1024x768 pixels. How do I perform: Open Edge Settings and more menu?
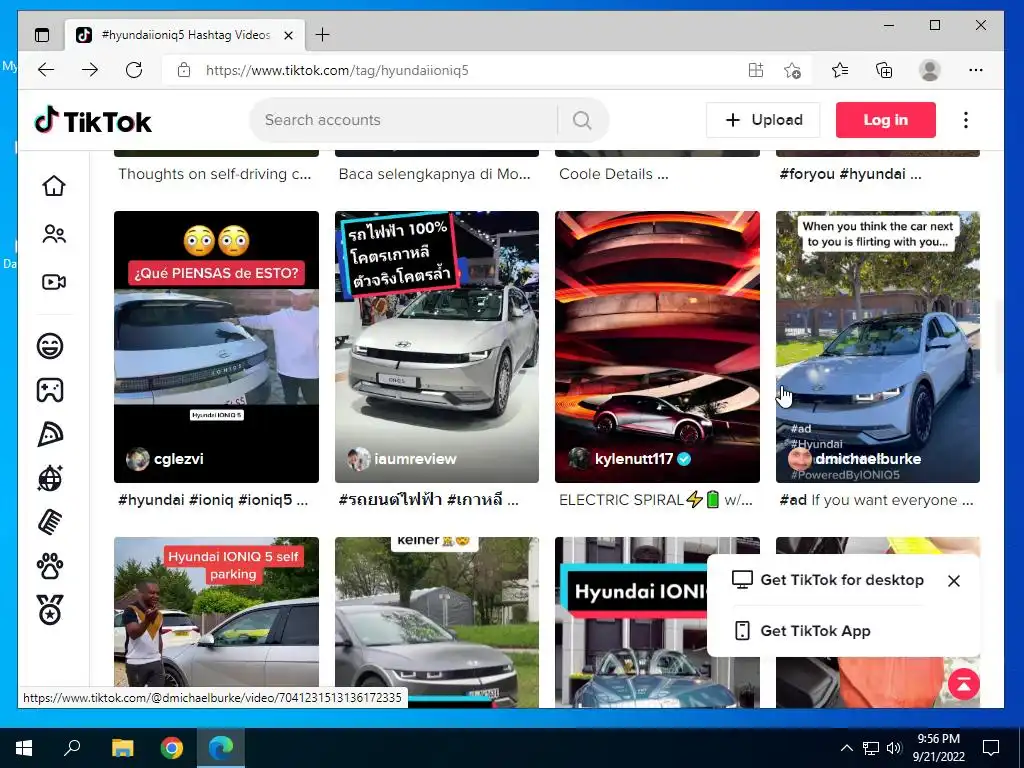click(976, 70)
